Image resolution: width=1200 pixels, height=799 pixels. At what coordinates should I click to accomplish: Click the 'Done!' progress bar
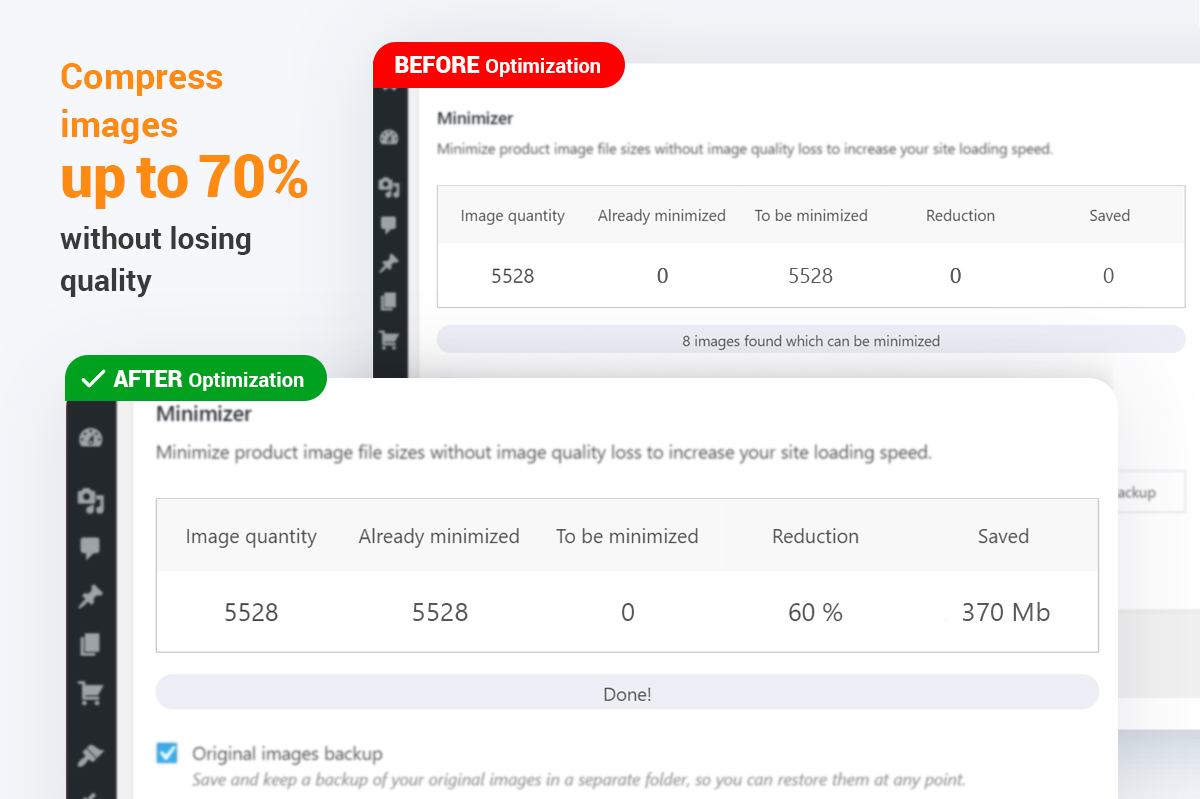pos(627,693)
